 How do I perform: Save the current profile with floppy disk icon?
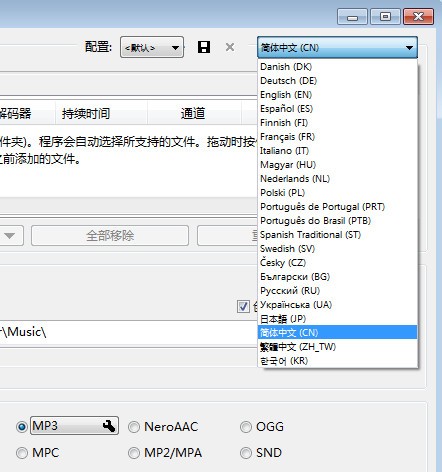pos(204,47)
